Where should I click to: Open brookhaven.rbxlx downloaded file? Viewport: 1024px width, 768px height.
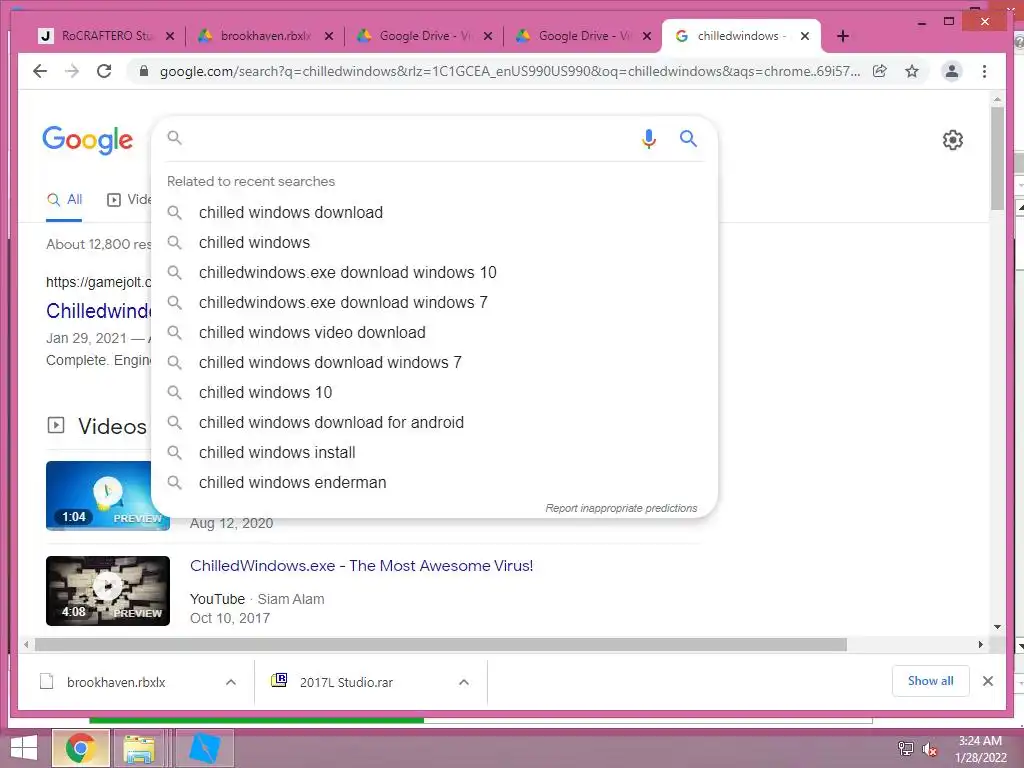116,682
